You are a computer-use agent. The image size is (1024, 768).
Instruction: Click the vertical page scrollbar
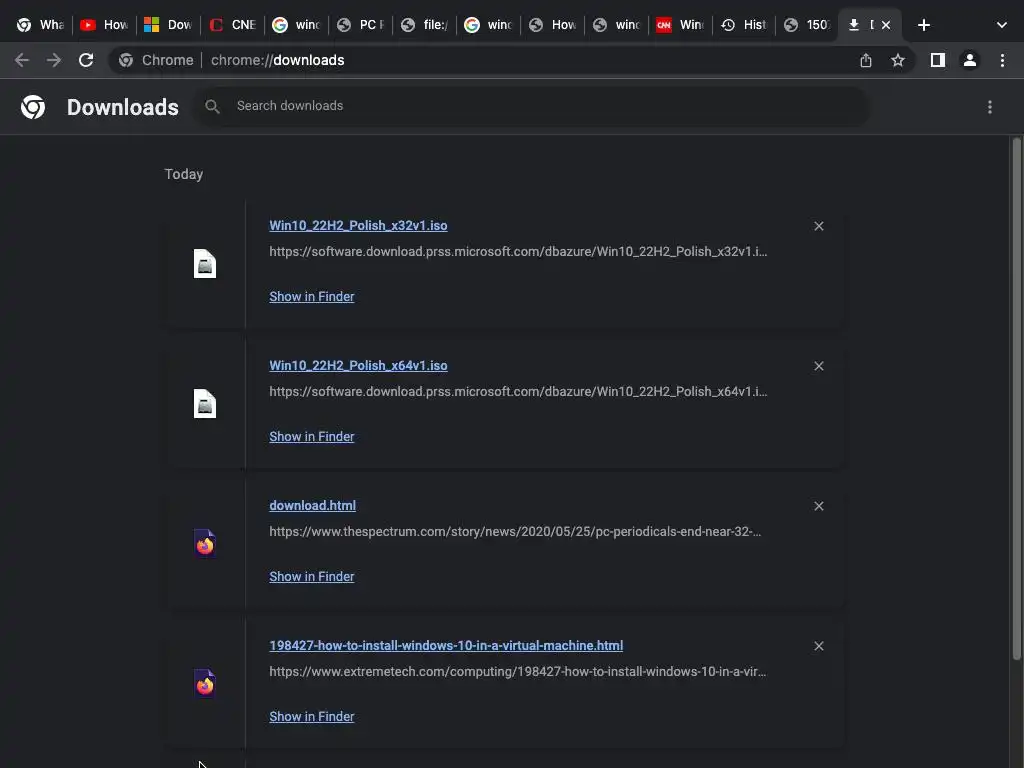click(1016, 398)
